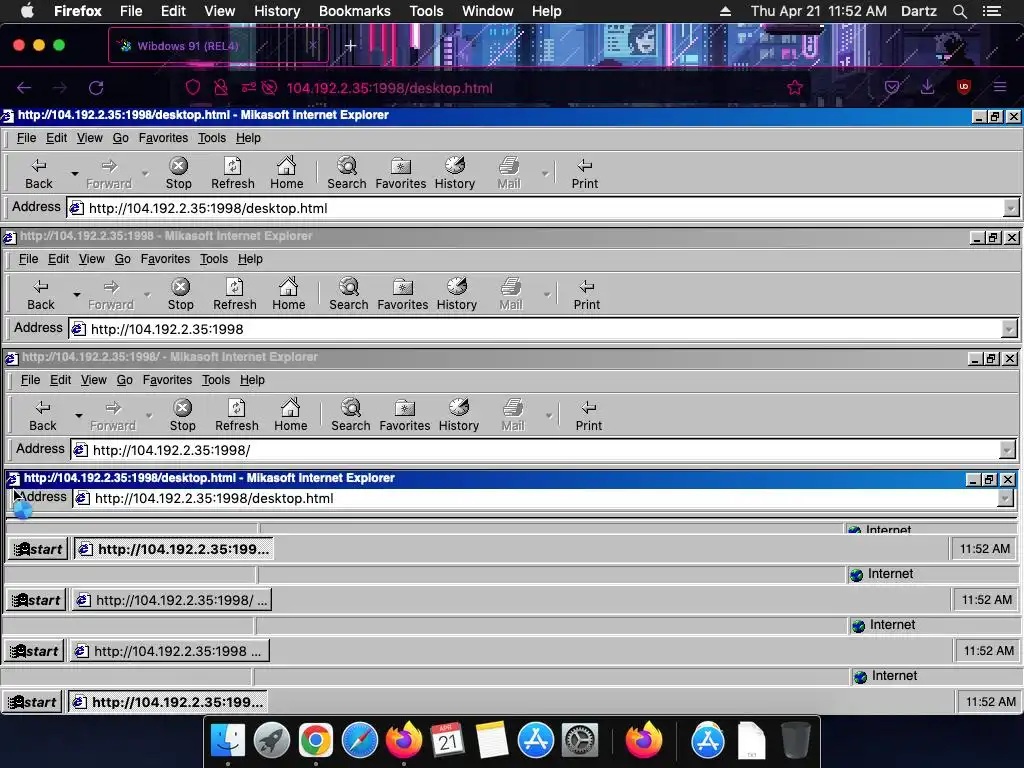Viewport: 1024px width, 768px height.
Task: Click the bottommost start button
Action: pyautogui.click(x=32, y=702)
